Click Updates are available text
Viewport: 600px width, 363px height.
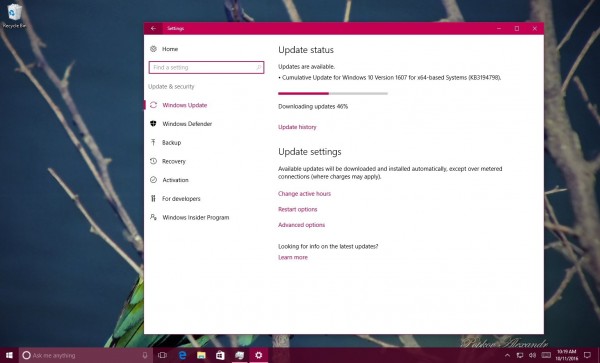pyautogui.click(x=307, y=67)
